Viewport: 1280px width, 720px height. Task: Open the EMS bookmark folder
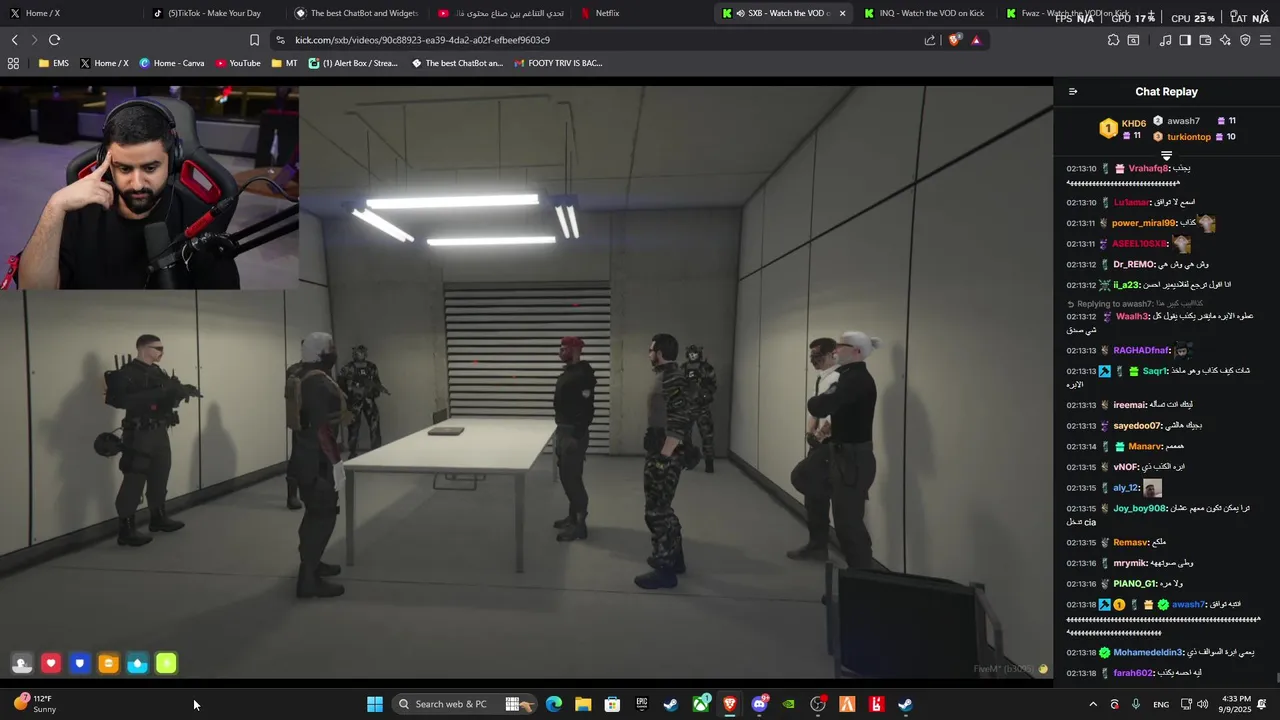pos(54,63)
